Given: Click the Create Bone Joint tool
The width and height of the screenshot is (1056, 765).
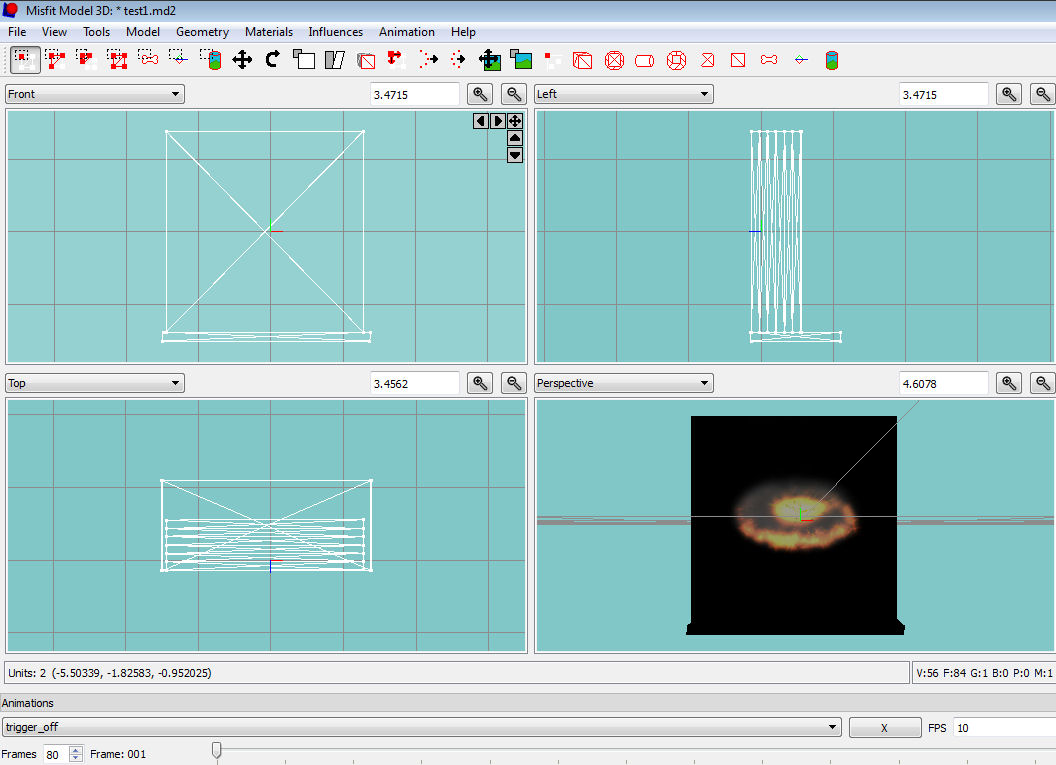Looking at the screenshot, I should point(769,60).
